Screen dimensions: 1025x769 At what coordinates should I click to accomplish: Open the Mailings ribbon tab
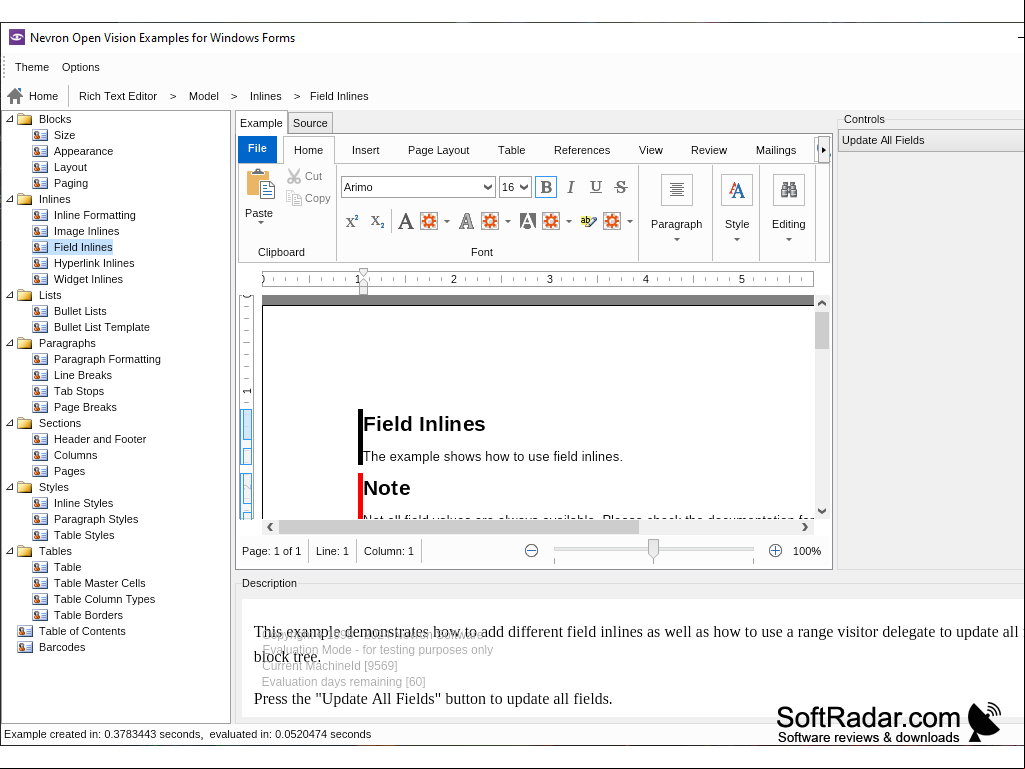click(776, 150)
